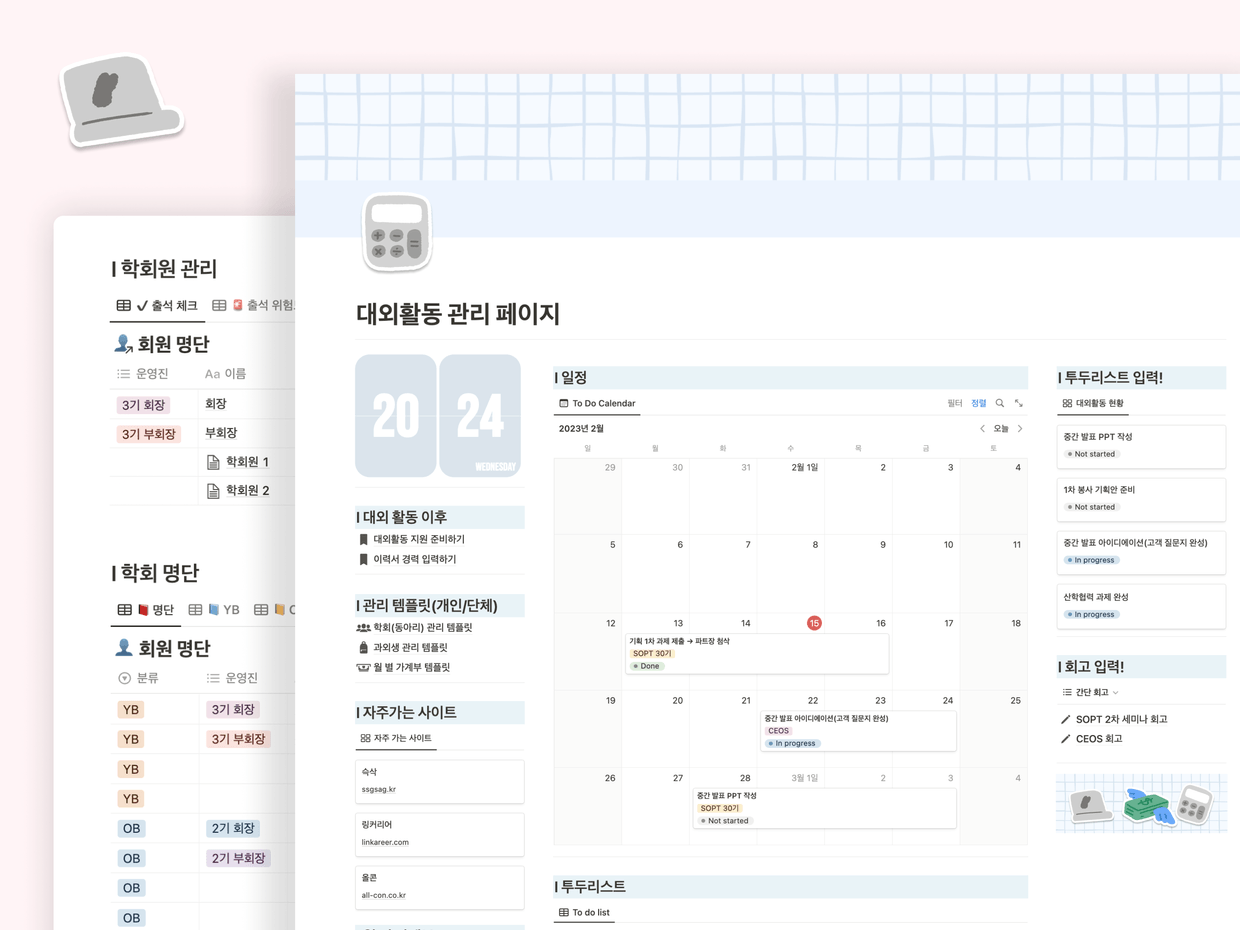The image size is (1240, 930).
Task: Click the calculator page icon
Action: 397,233
